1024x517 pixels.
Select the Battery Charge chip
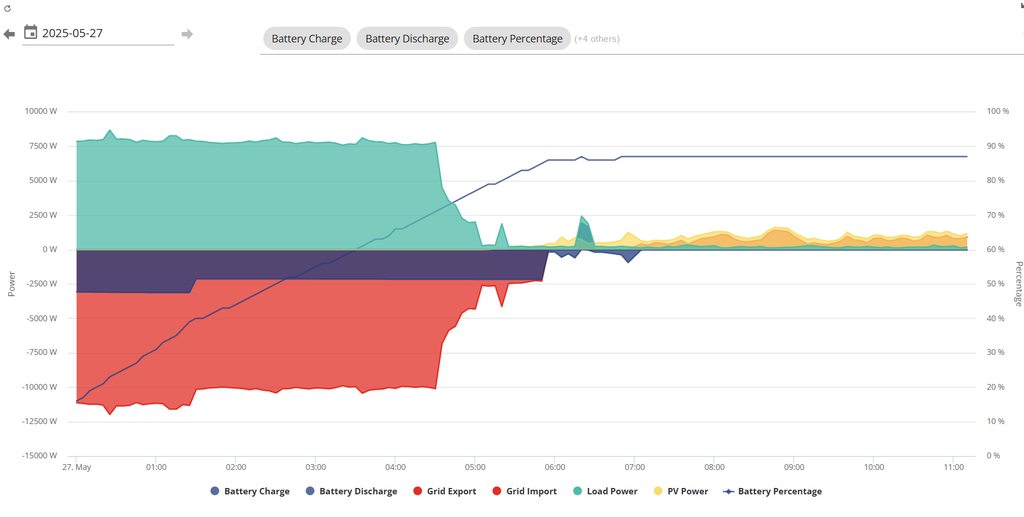coord(307,39)
